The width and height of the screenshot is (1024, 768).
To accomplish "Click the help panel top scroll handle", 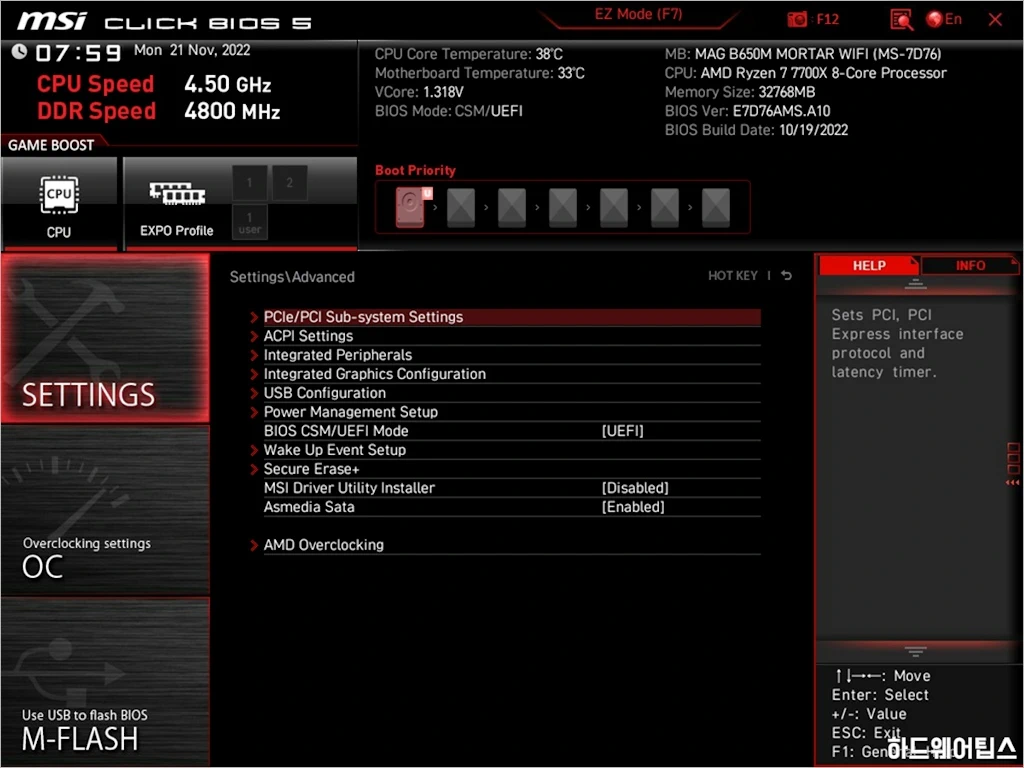I will pyautogui.click(x=915, y=284).
